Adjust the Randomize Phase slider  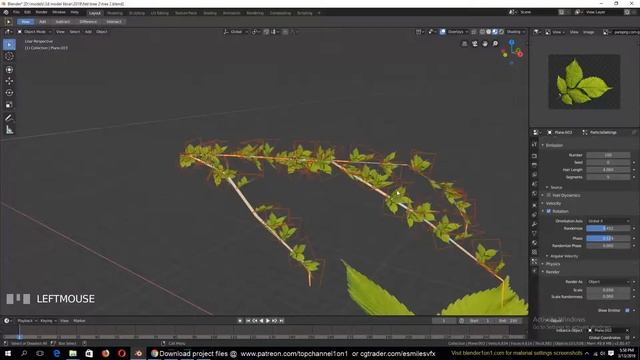pos(608,246)
